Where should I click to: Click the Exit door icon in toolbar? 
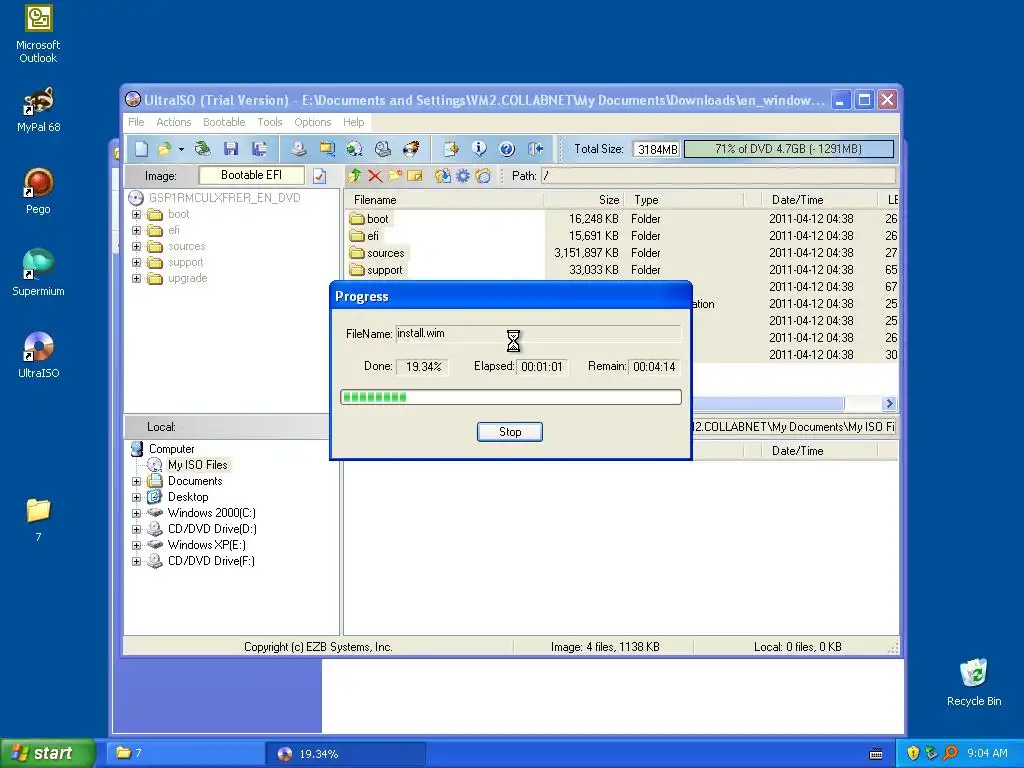click(x=536, y=149)
